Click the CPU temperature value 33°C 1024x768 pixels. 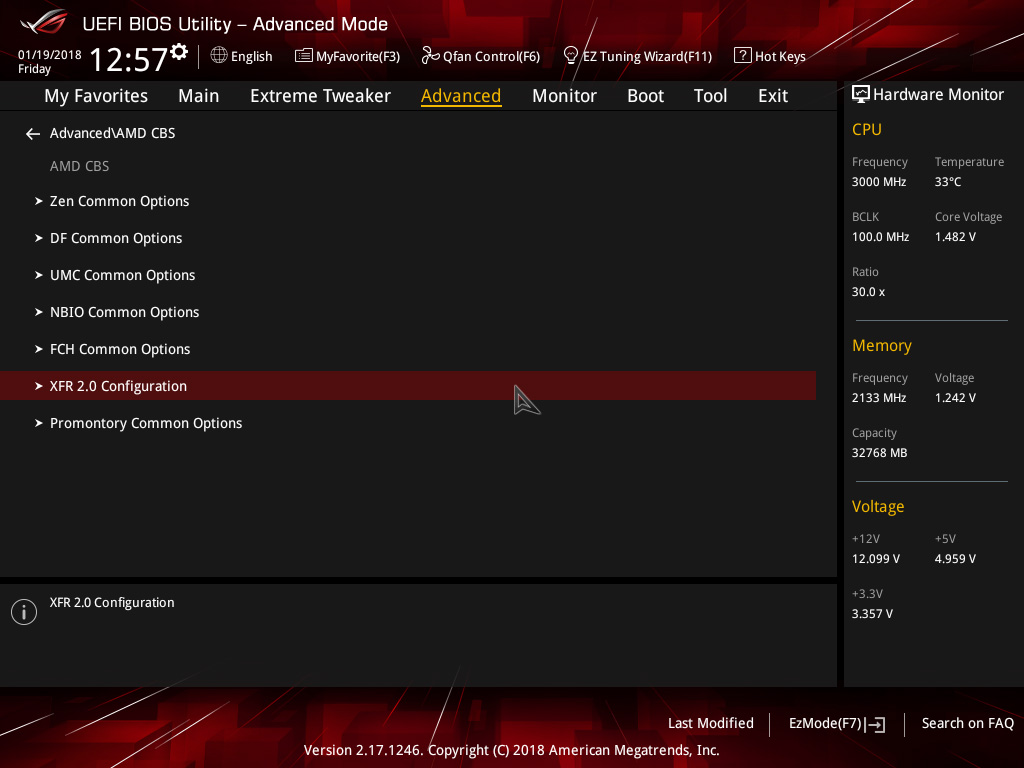coord(948,182)
